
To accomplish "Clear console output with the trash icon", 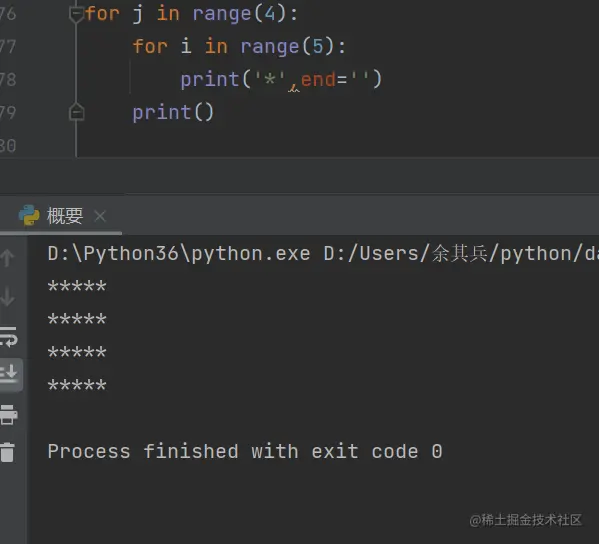I will 7,452.
